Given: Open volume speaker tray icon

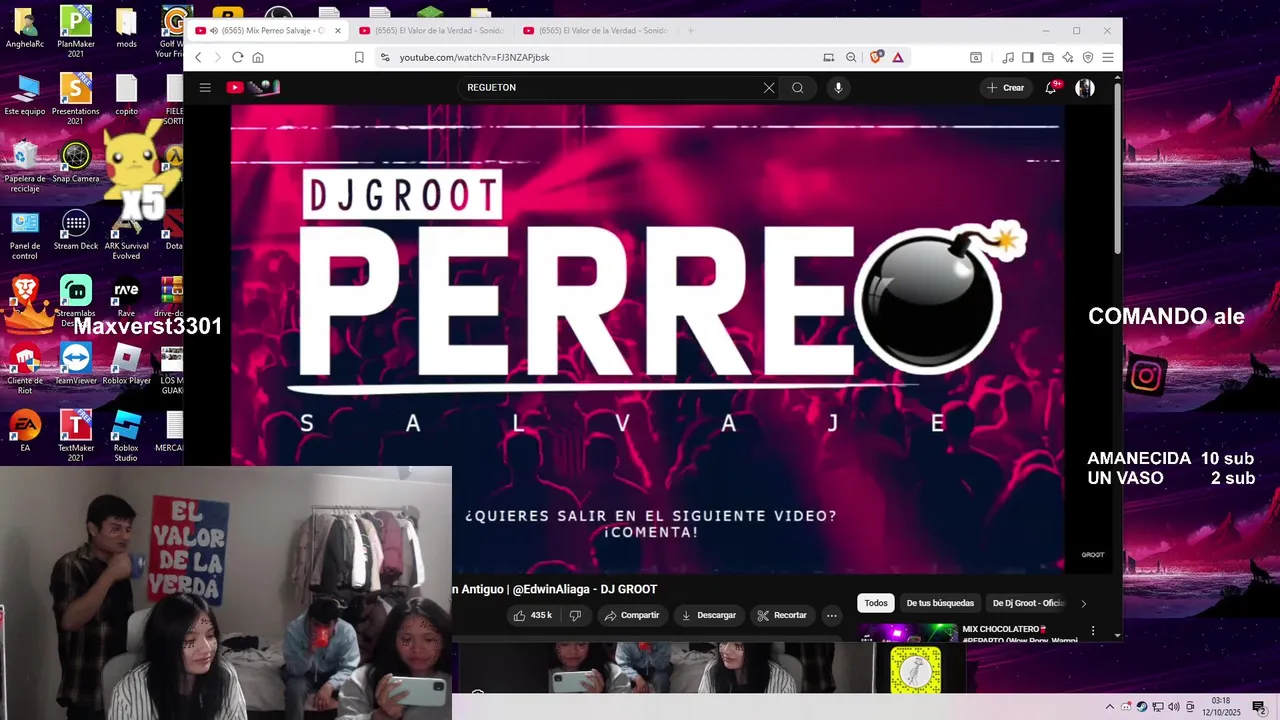Looking at the screenshot, I should point(1174,707).
